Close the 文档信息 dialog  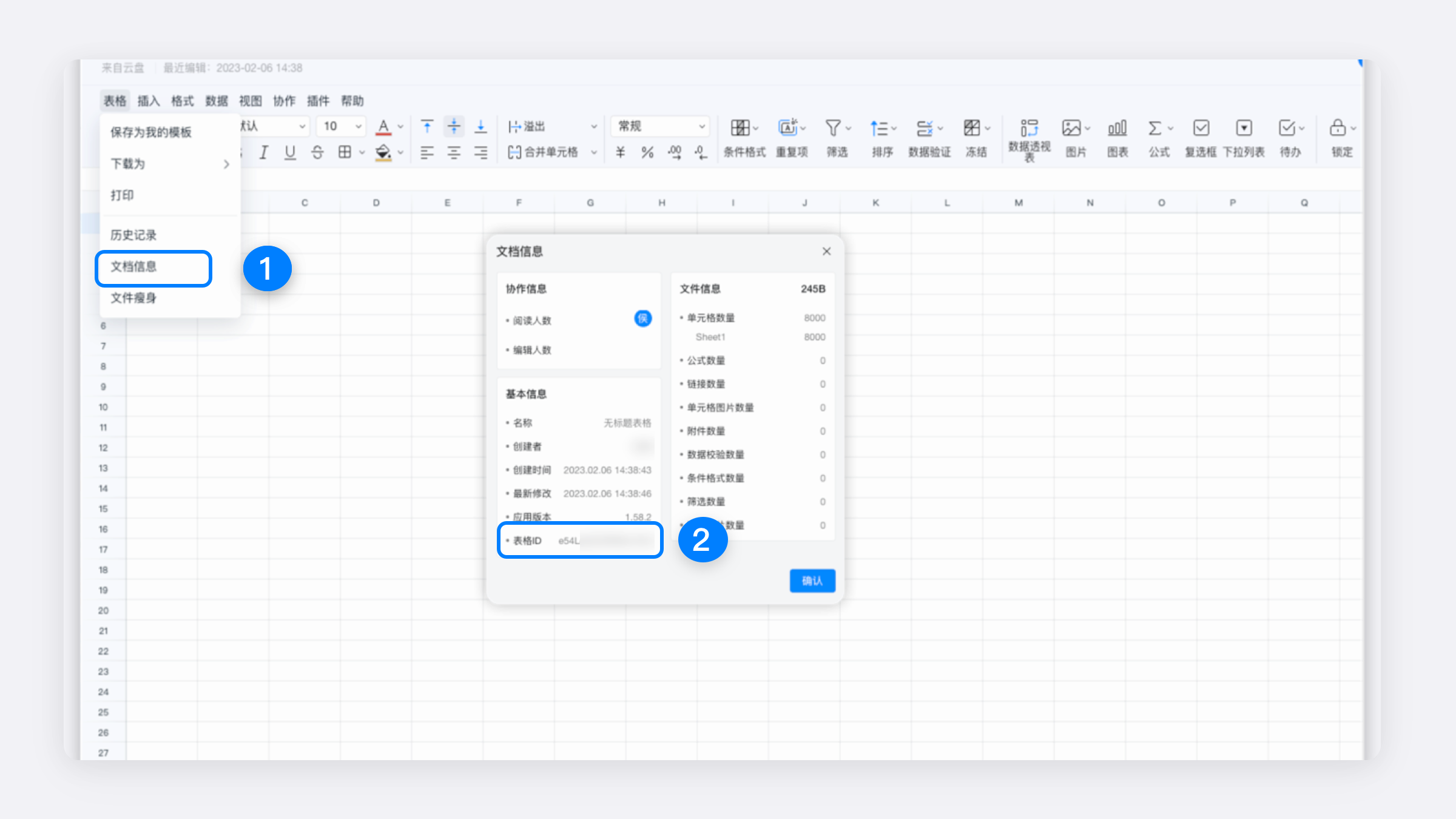click(826, 251)
